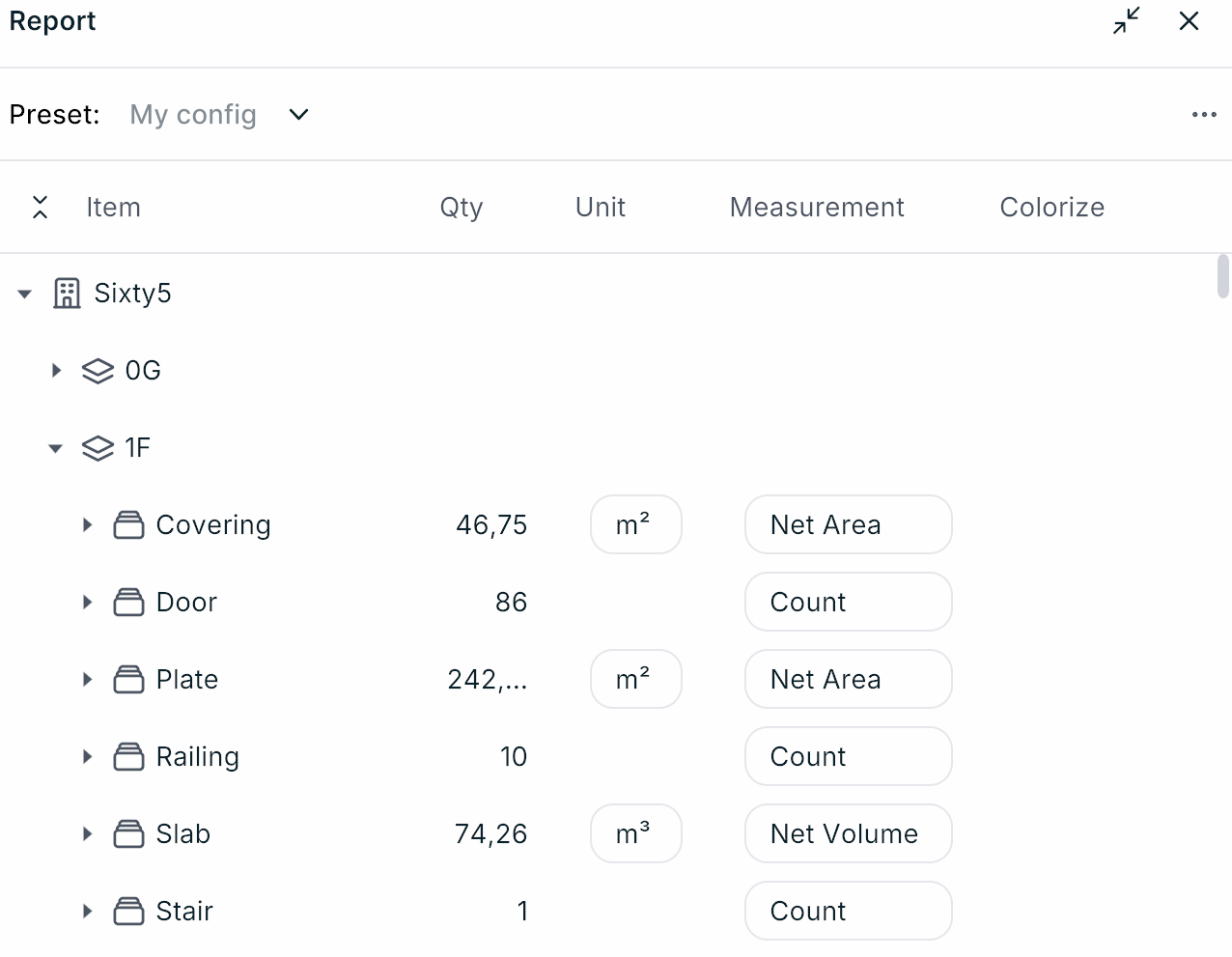Change Covering unit from m²
The image size is (1232, 957).
click(635, 525)
